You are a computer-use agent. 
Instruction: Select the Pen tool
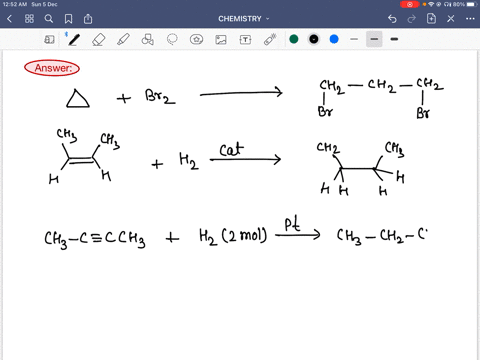click(74, 40)
